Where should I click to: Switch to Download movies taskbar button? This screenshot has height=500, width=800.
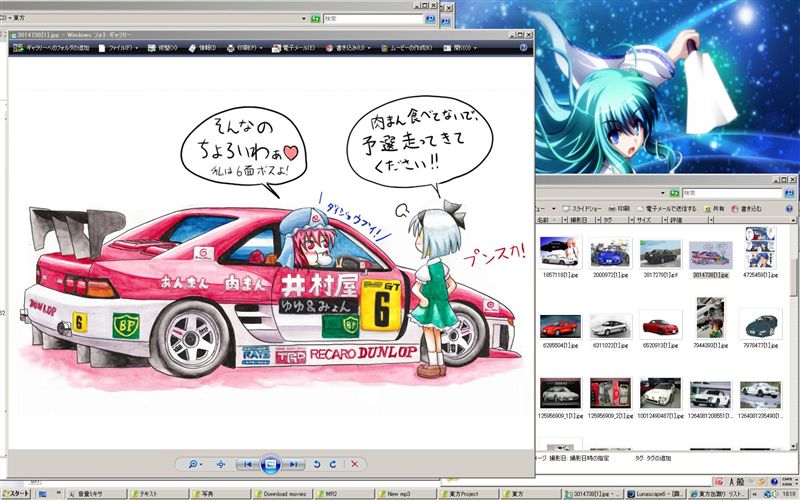(x=282, y=494)
